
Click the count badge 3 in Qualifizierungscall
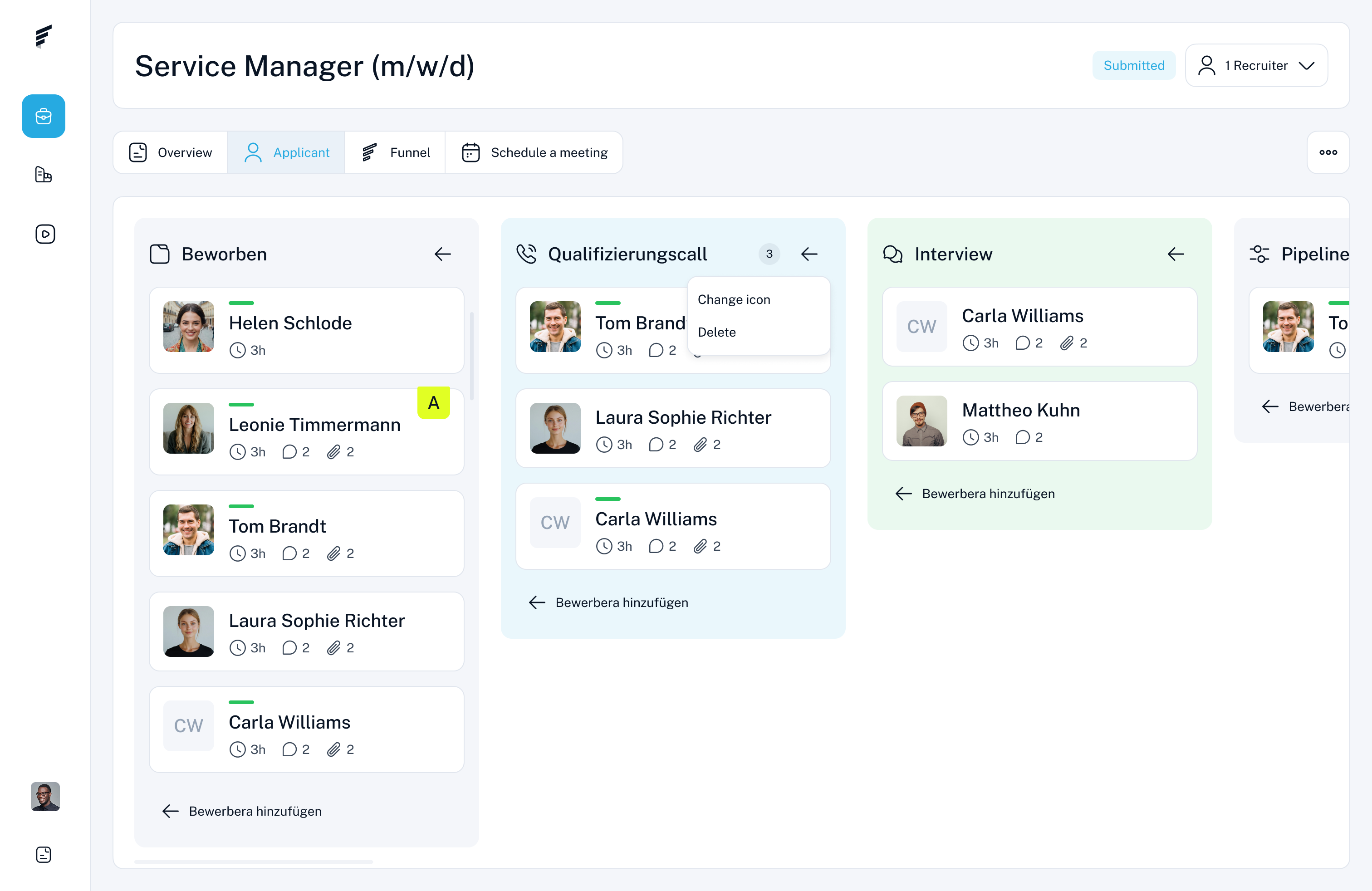pyautogui.click(x=769, y=254)
